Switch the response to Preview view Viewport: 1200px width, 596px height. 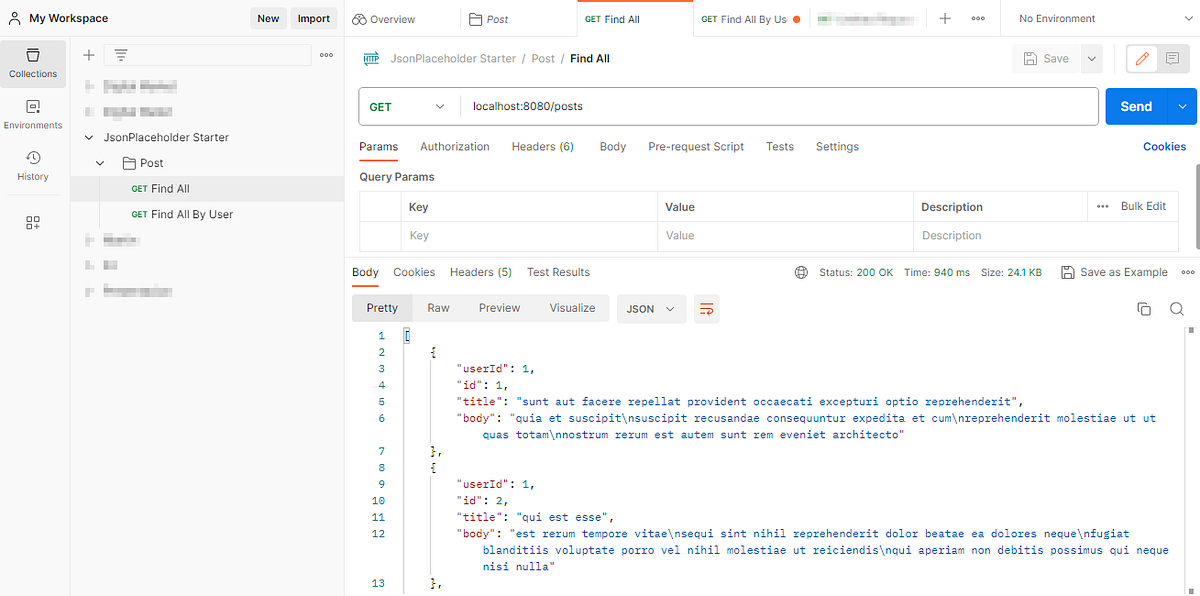pyautogui.click(x=499, y=308)
